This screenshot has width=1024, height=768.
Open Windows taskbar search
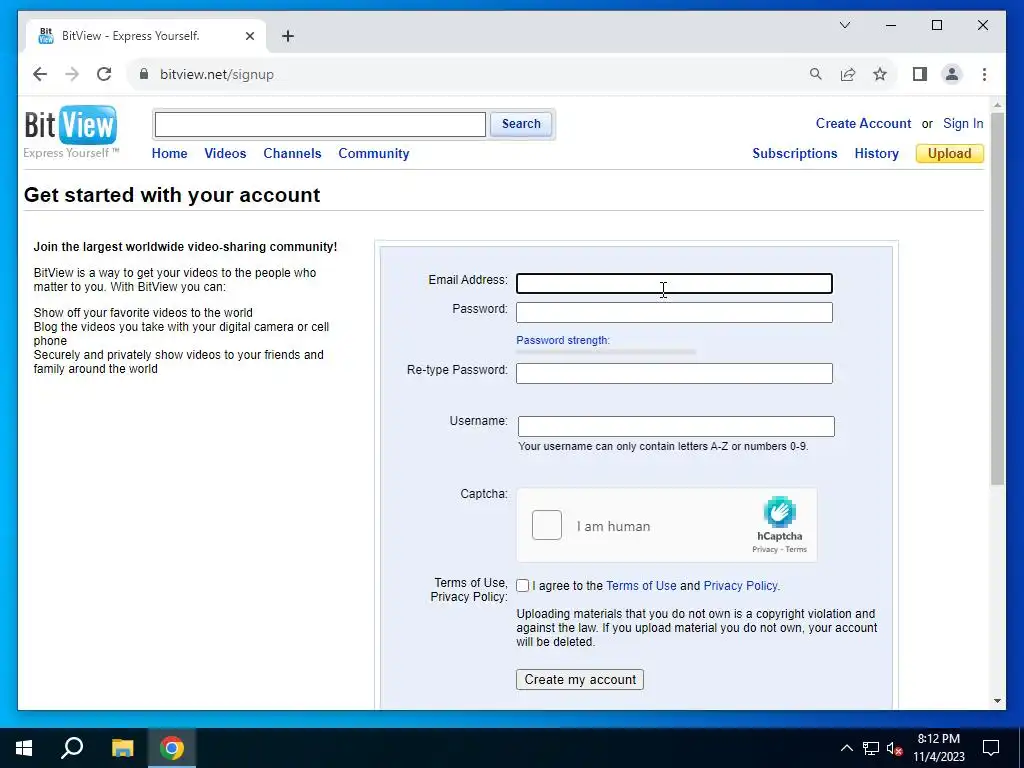pos(72,748)
